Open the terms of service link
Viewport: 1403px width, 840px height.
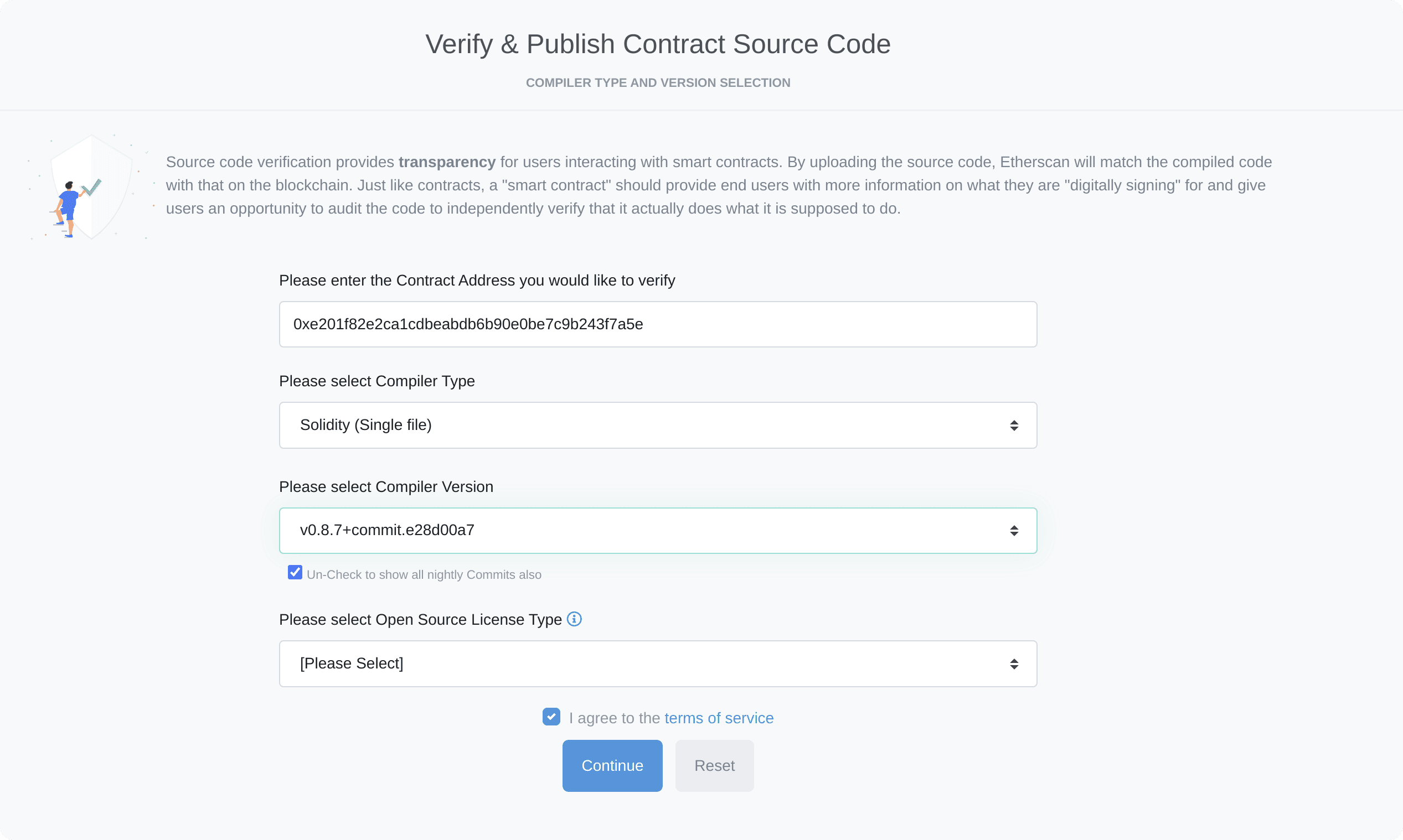(719, 718)
